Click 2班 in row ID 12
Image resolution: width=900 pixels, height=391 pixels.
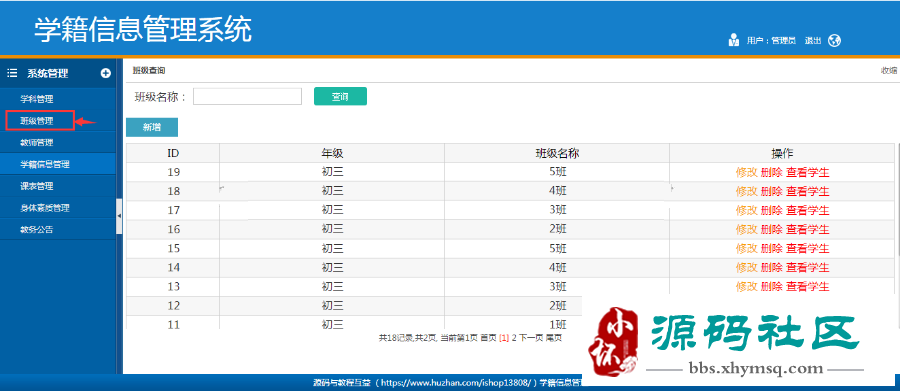coord(557,305)
